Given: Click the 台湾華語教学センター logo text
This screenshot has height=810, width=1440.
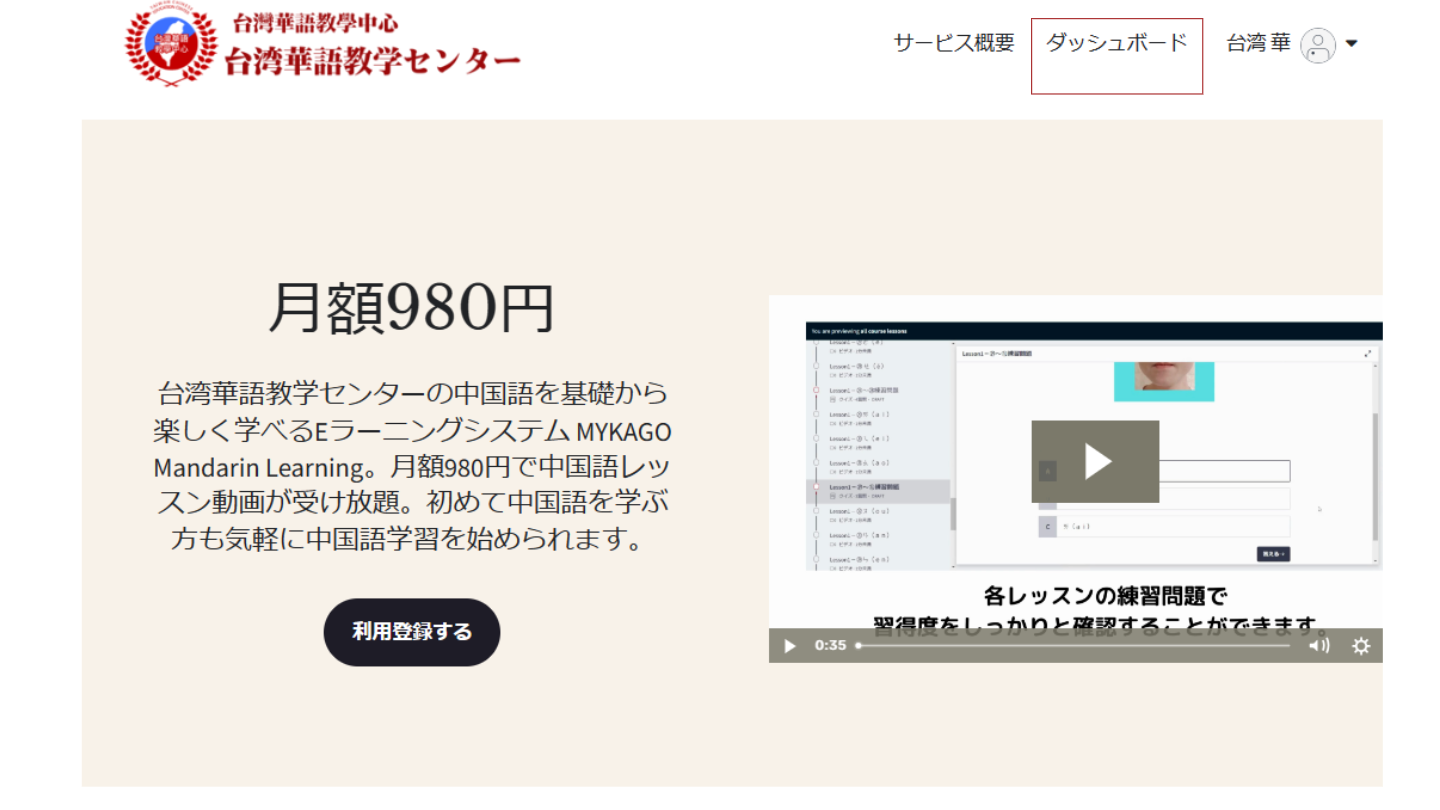Looking at the screenshot, I should [x=372, y=61].
